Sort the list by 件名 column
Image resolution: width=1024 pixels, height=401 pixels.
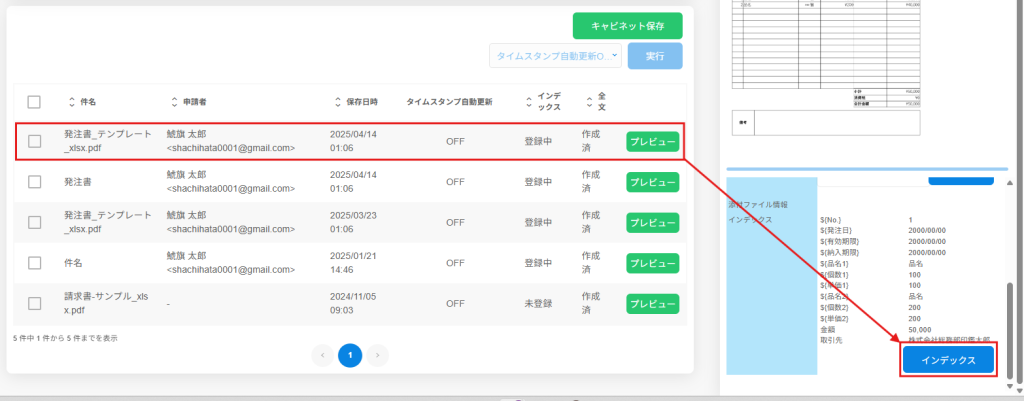click(71, 102)
